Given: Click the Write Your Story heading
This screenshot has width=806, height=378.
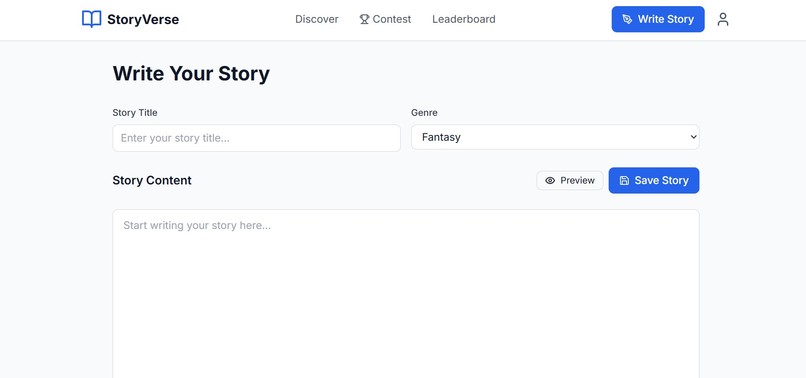Looking at the screenshot, I should pyautogui.click(x=191, y=74).
